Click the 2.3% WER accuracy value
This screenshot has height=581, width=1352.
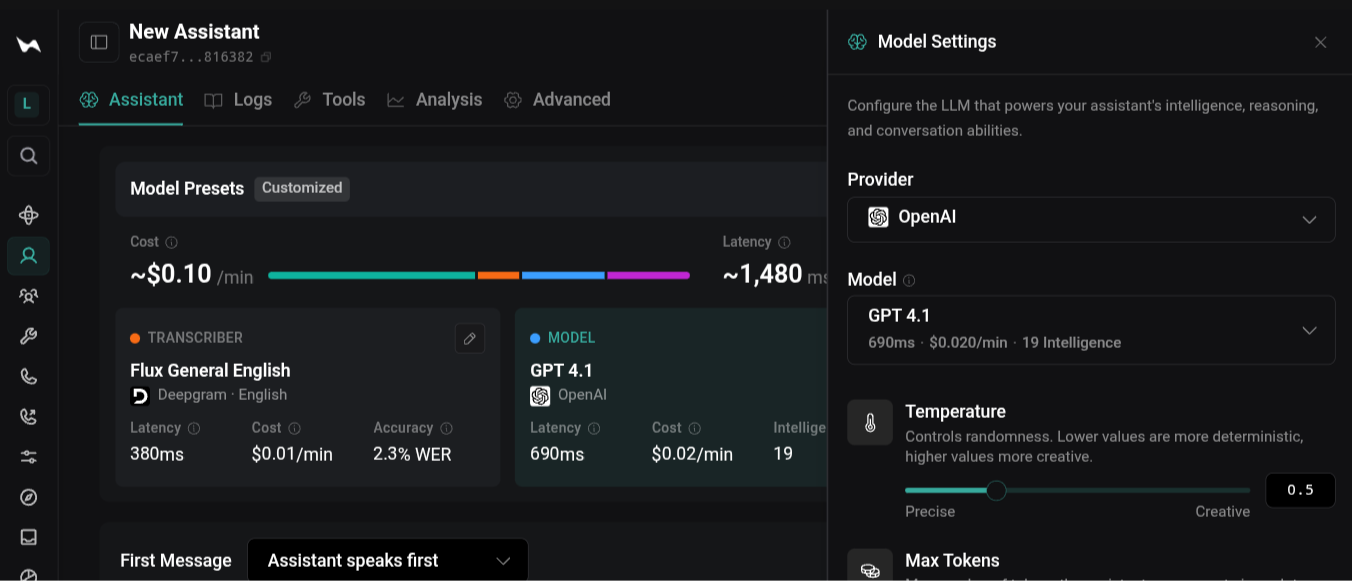[x=412, y=454]
